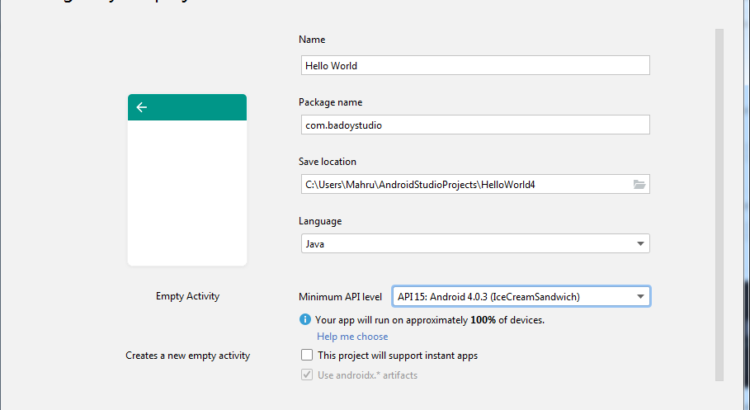This screenshot has height=410, width=750.
Task: Click the Package name label
Action: [330, 102]
